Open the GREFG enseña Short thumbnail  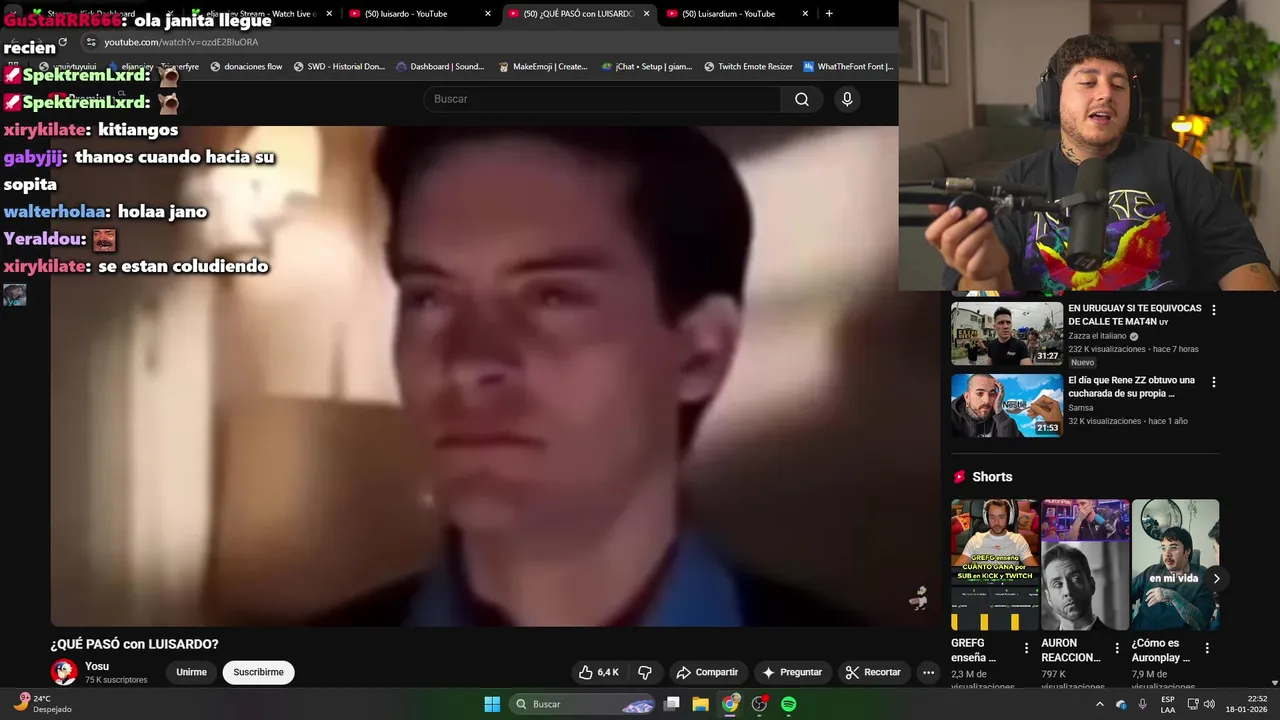[995, 565]
